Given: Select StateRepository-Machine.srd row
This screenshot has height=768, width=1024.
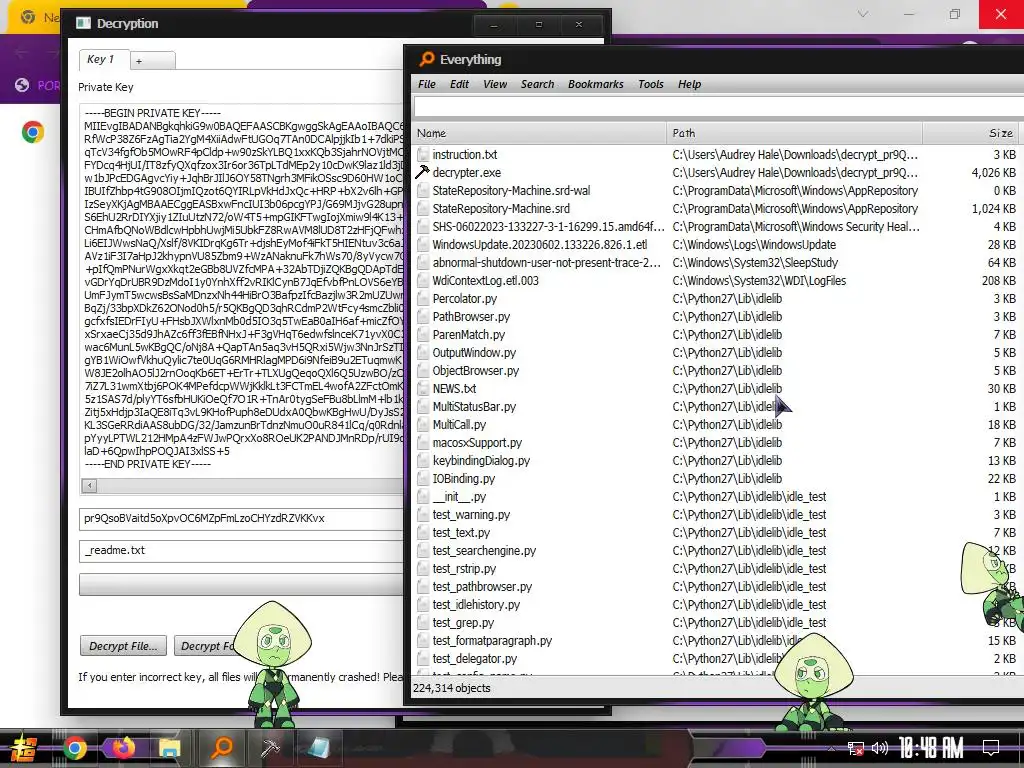Looking at the screenshot, I should tap(501, 209).
